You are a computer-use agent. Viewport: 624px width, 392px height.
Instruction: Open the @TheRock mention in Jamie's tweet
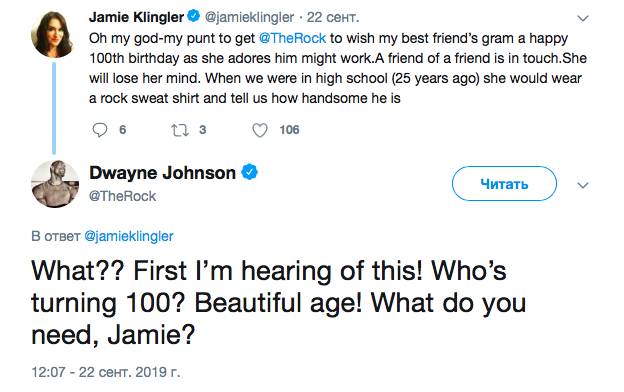(292, 38)
